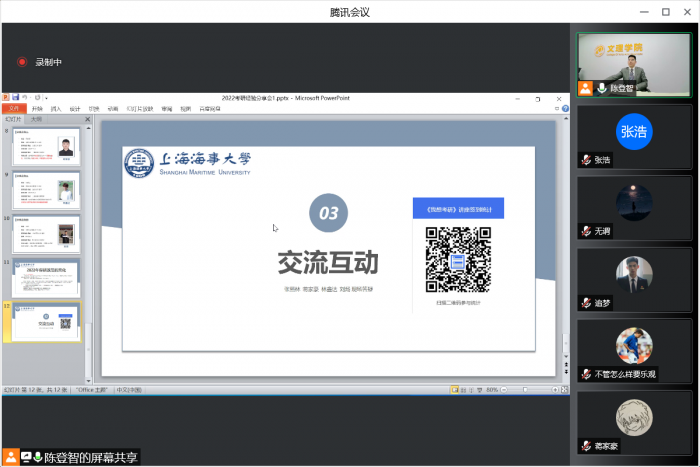
Task: Select the 幻灯片 pane tab
Action: tap(13, 119)
